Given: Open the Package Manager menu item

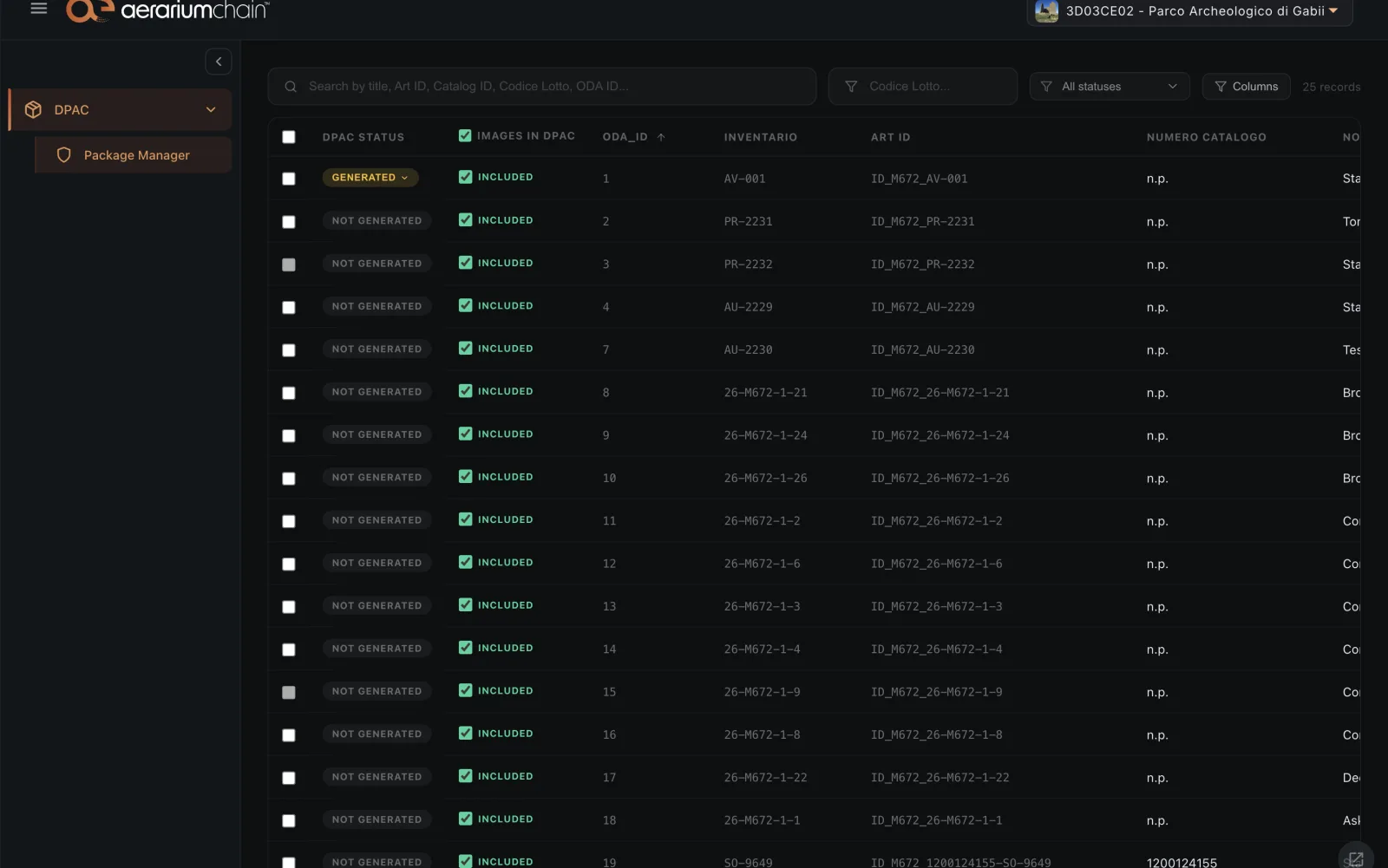Looking at the screenshot, I should point(134,155).
